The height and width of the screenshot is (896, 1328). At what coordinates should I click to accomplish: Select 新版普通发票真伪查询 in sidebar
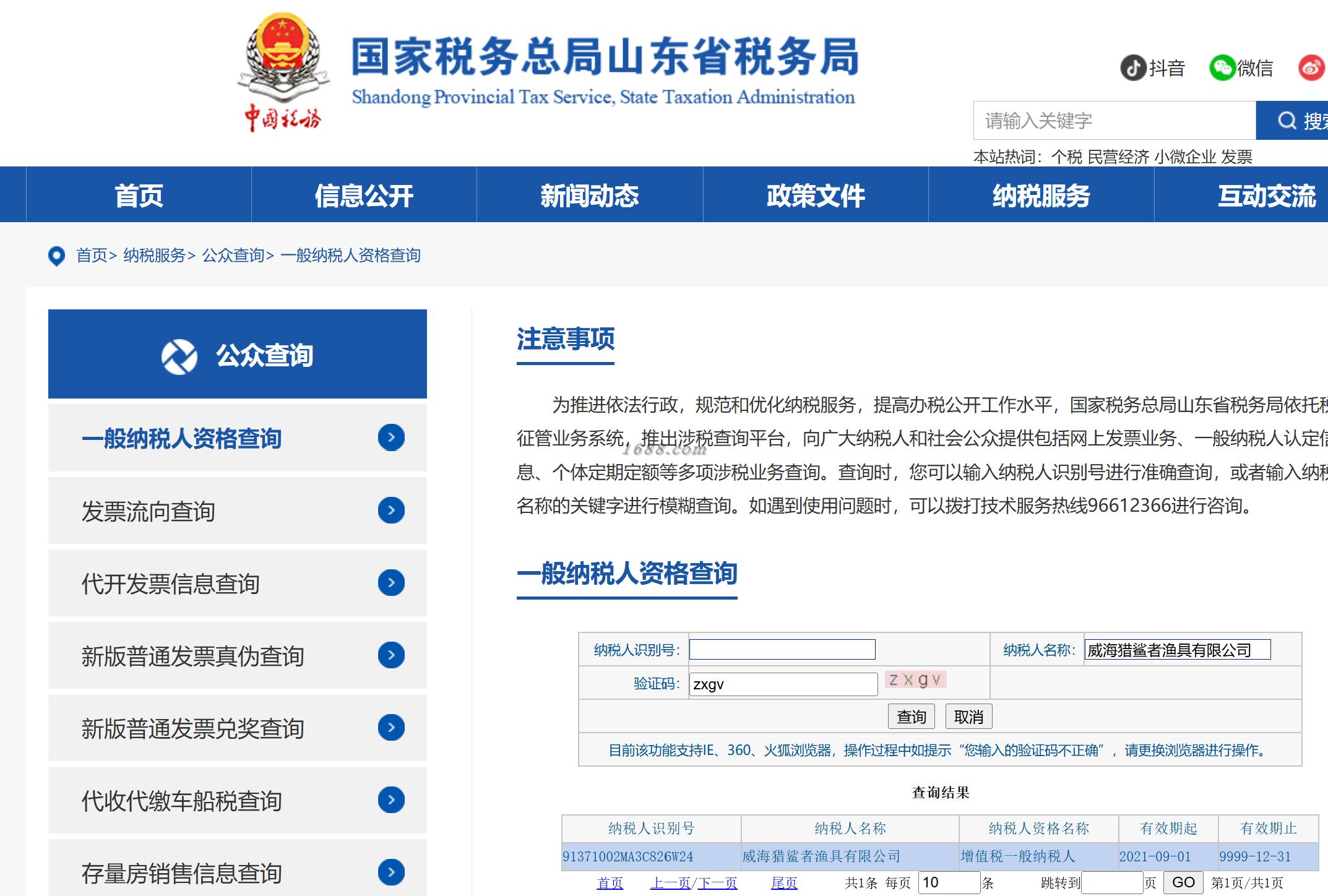[x=238, y=656]
